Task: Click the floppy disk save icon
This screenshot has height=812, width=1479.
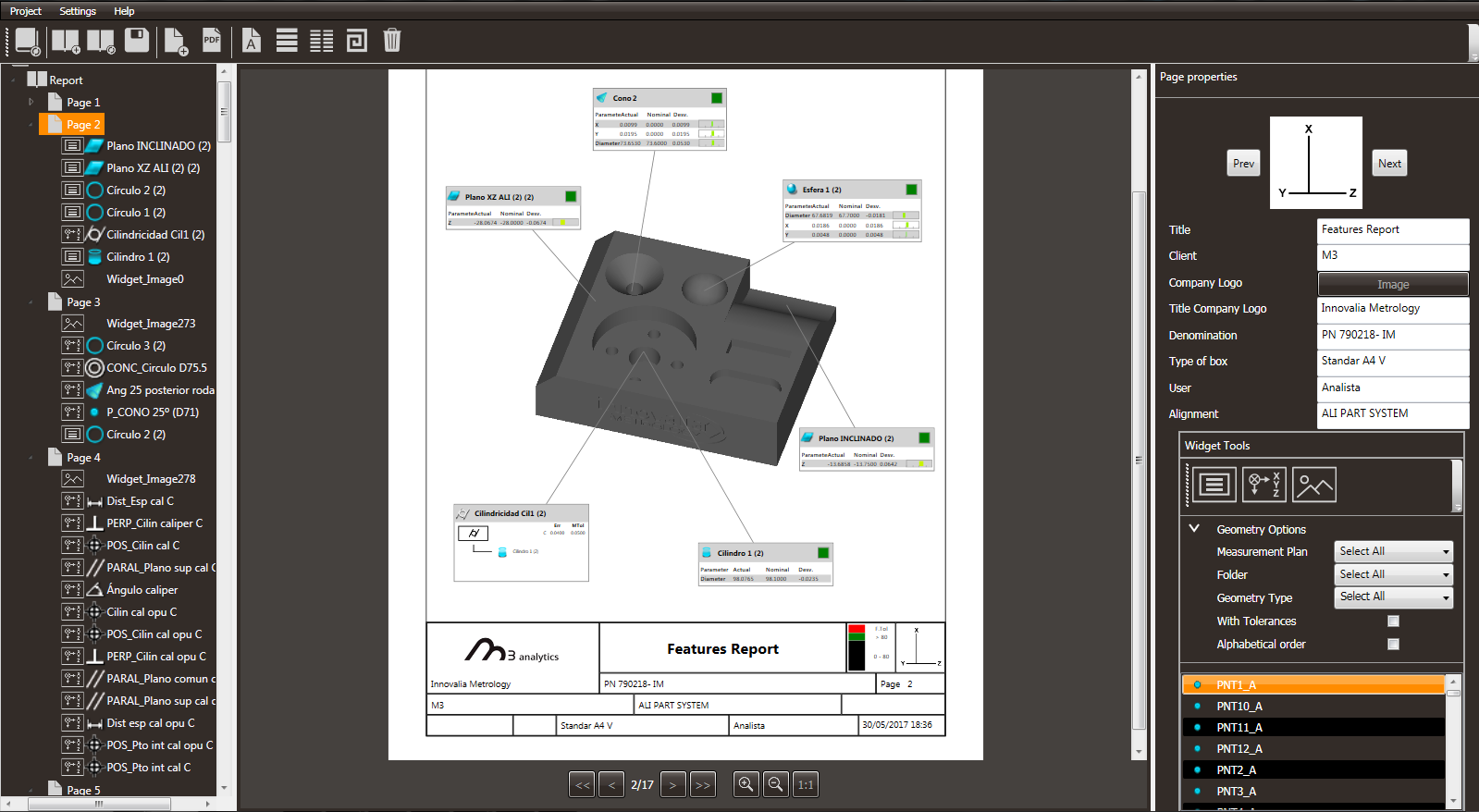Action: (137, 40)
